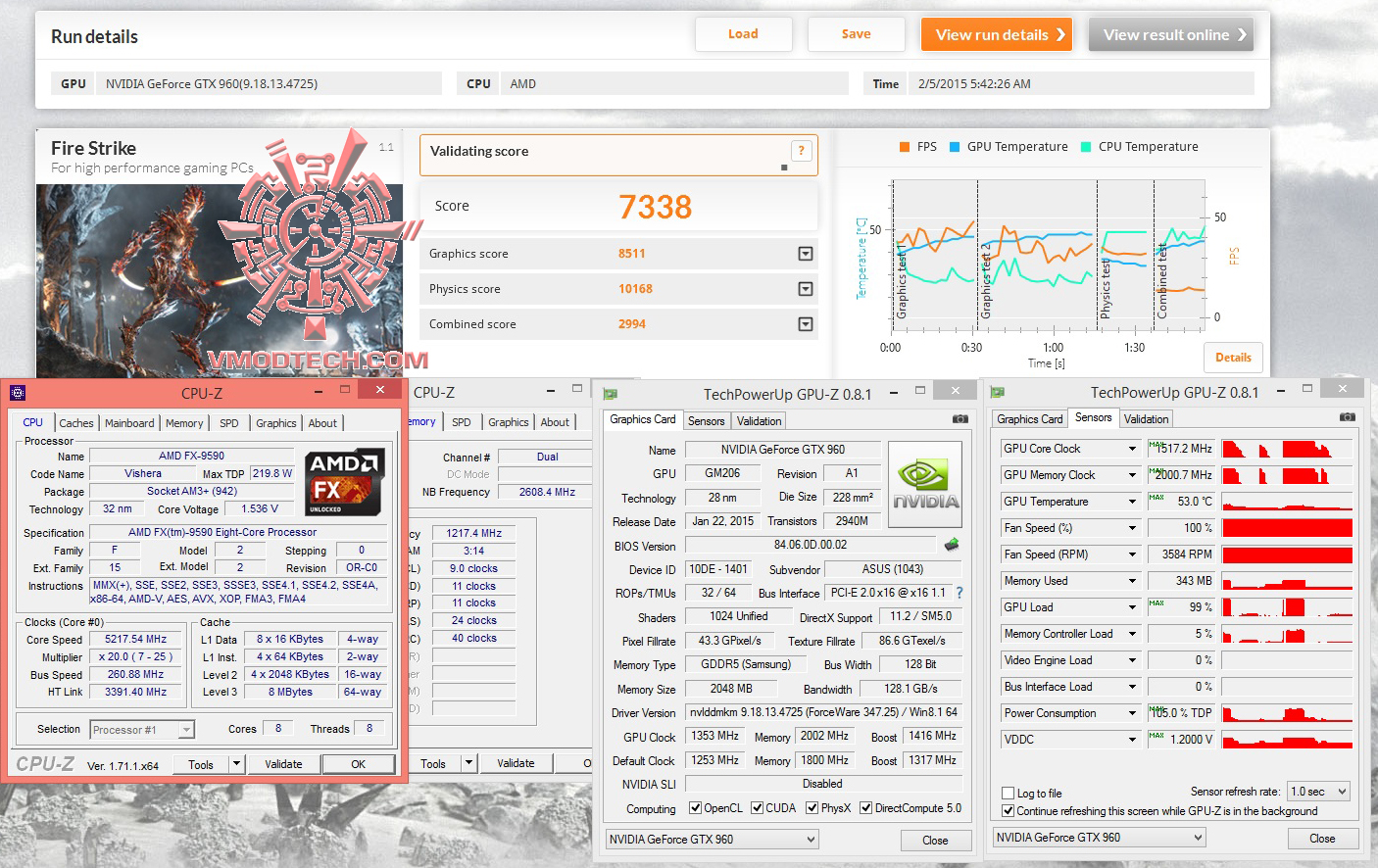The height and width of the screenshot is (868, 1378).
Task: Click the Save button in Run details
Action: (x=856, y=34)
